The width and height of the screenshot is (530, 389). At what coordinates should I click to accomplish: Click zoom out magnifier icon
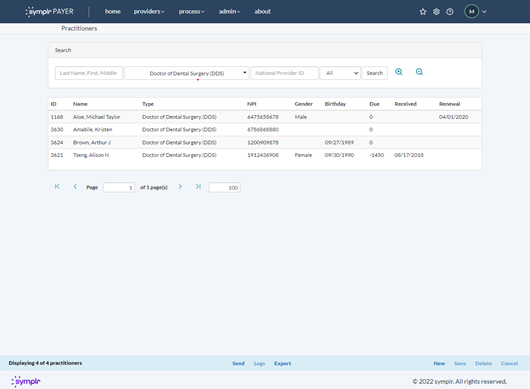click(x=419, y=72)
